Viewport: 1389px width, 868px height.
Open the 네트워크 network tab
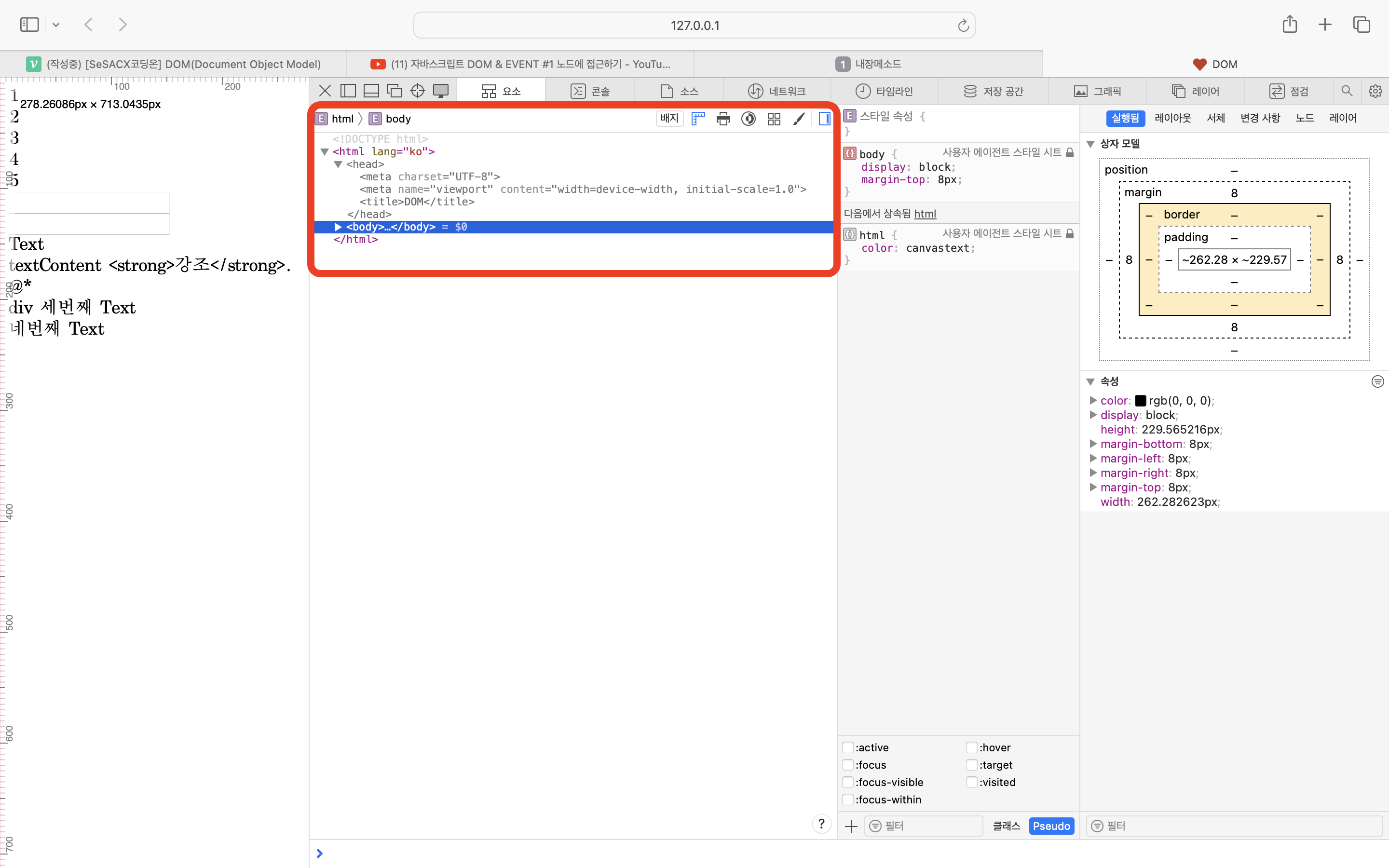coord(777,91)
